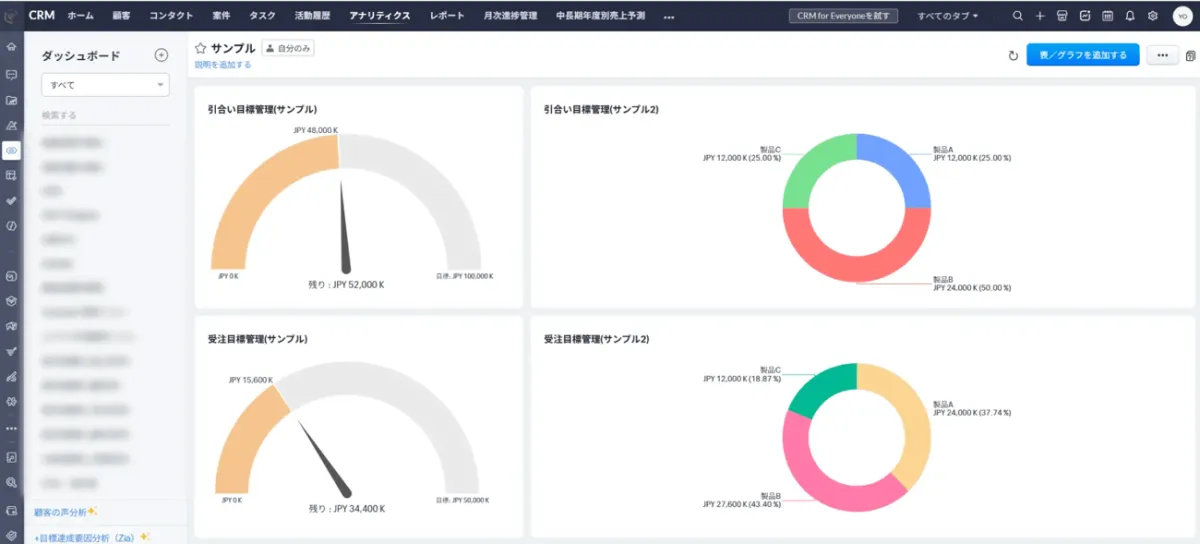Screen dimensions: 1200x544
Task: Toggle favorite star next to サンプル
Action: pyautogui.click(x=200, y=48)
